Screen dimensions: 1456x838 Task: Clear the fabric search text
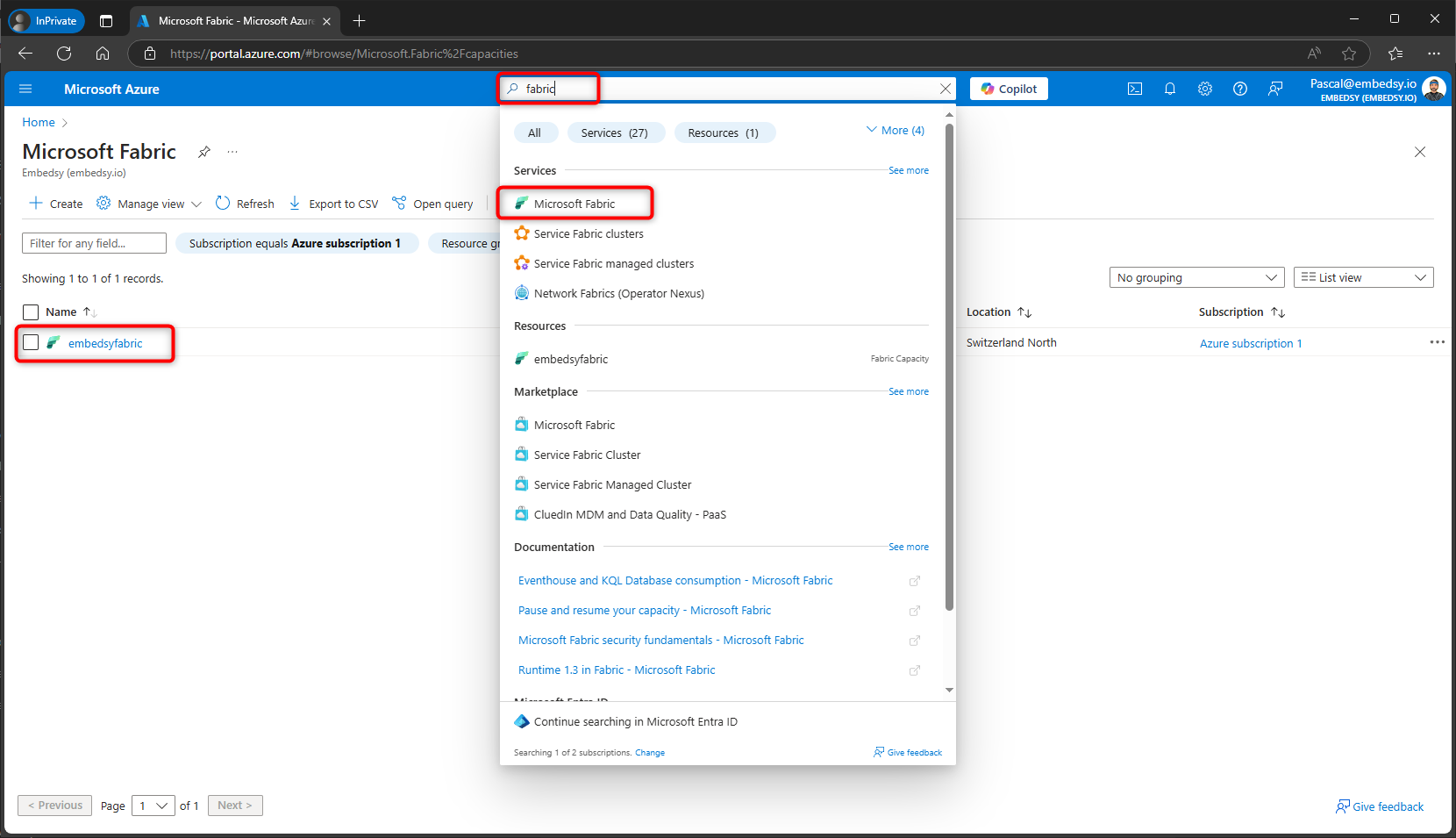tap(946, 89)
